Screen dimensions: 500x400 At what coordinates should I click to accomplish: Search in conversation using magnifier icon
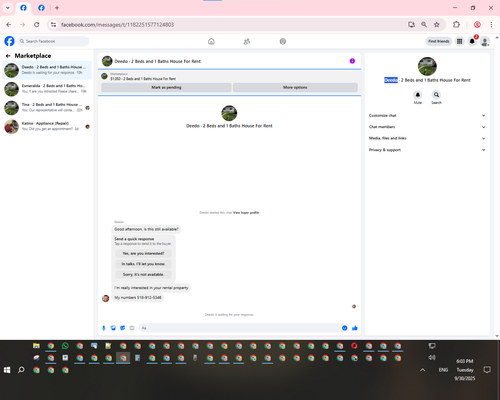436,95
